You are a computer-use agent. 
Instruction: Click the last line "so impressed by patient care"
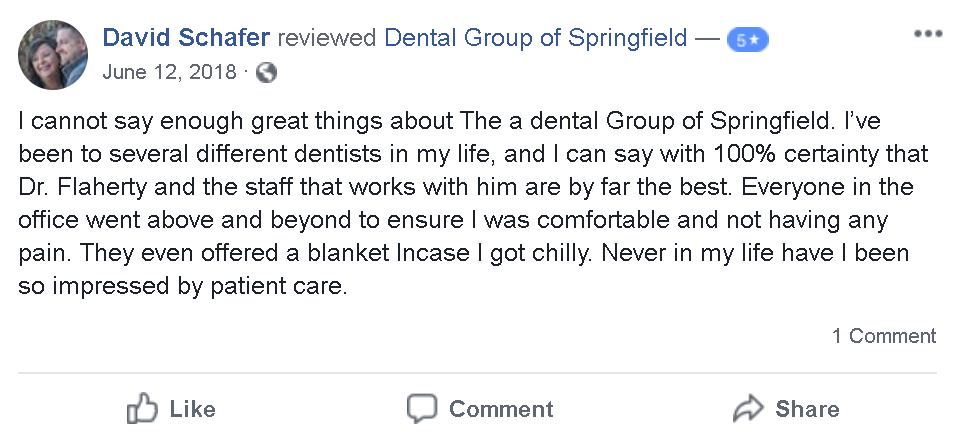(x=182, y=286)
